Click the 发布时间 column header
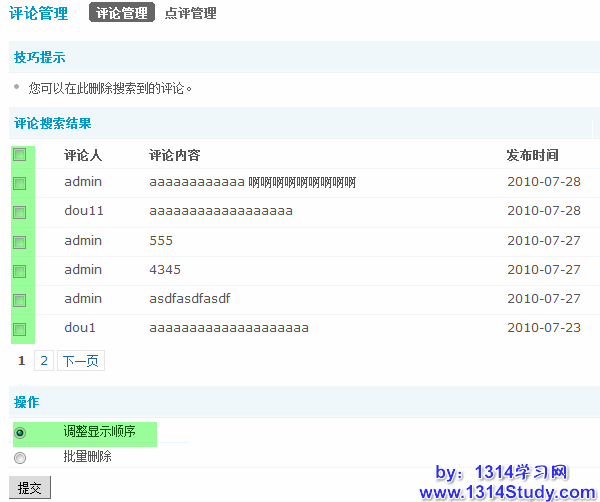 coord(532,155)
